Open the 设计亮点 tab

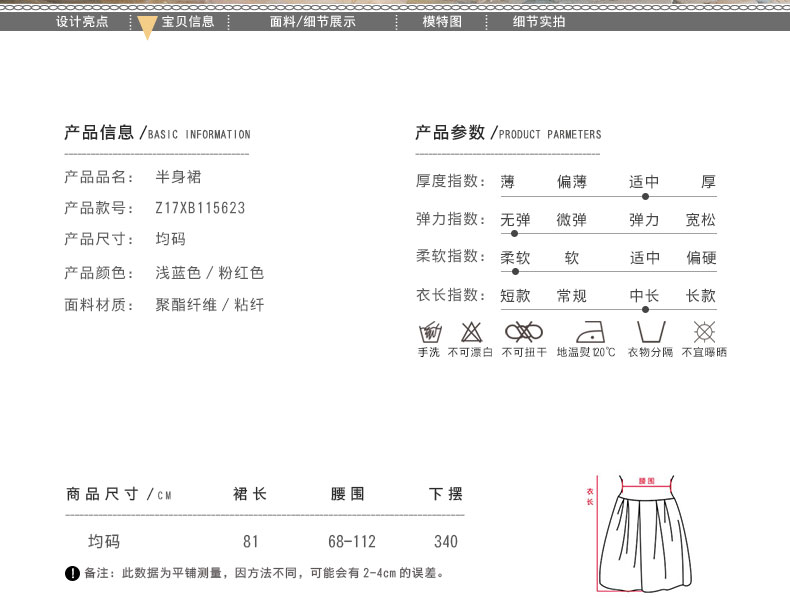pos(82,22)
